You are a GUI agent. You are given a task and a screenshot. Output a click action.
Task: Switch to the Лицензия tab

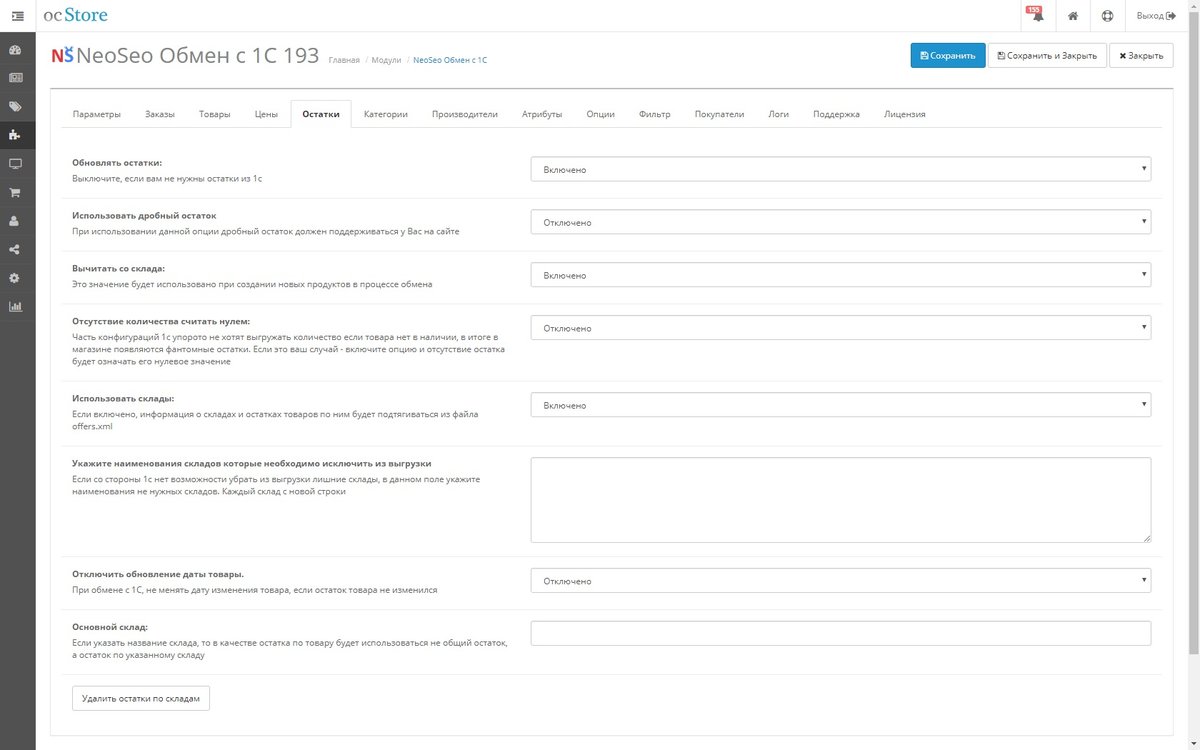point(905,114)
